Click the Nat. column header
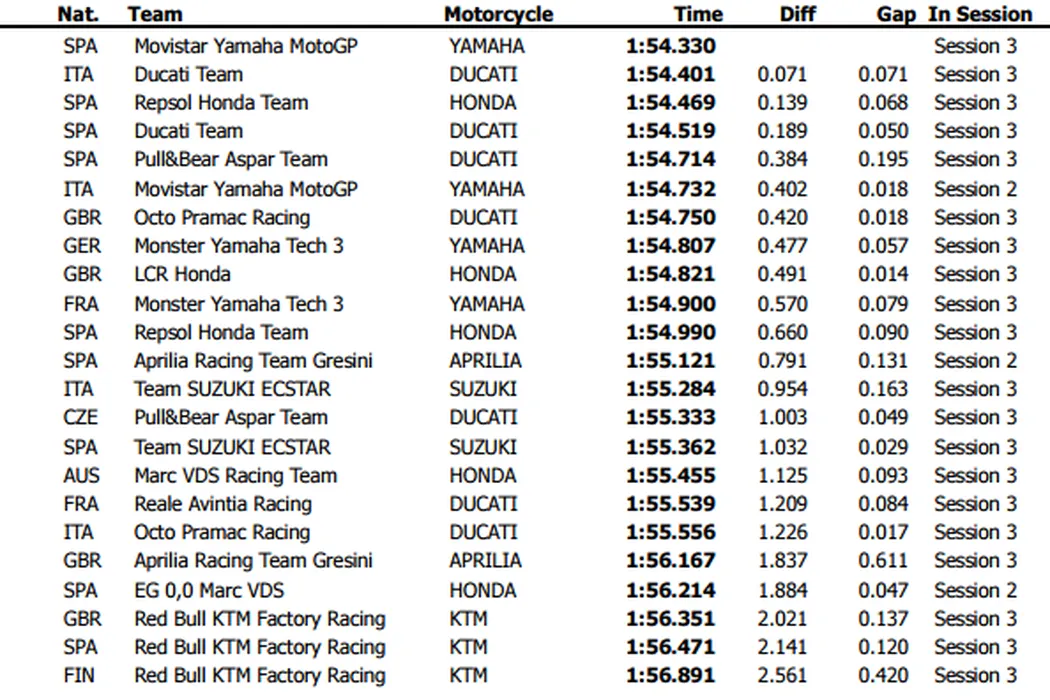 [77, 15]
